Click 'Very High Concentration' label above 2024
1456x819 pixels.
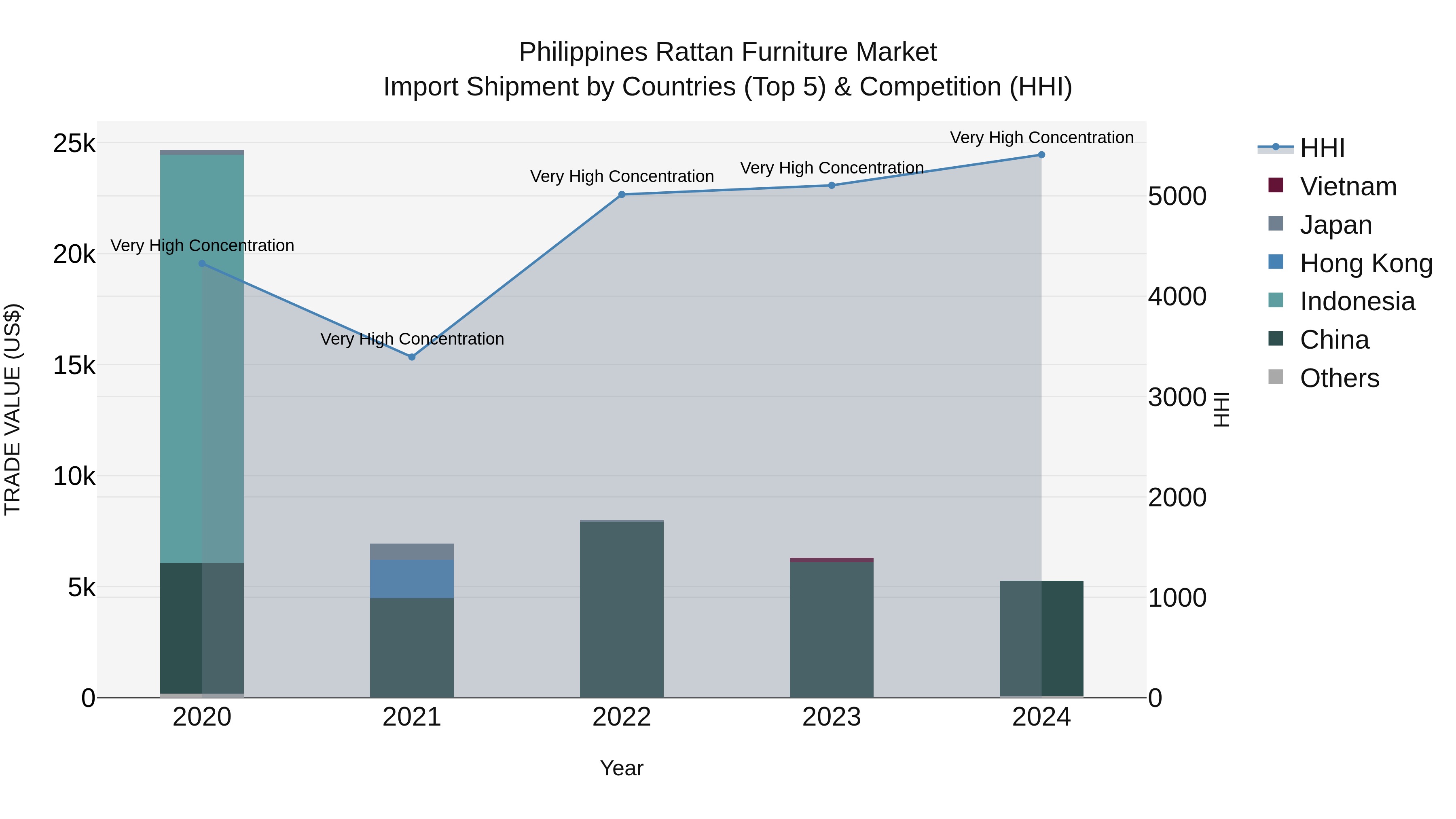[x=1042, y=138]
